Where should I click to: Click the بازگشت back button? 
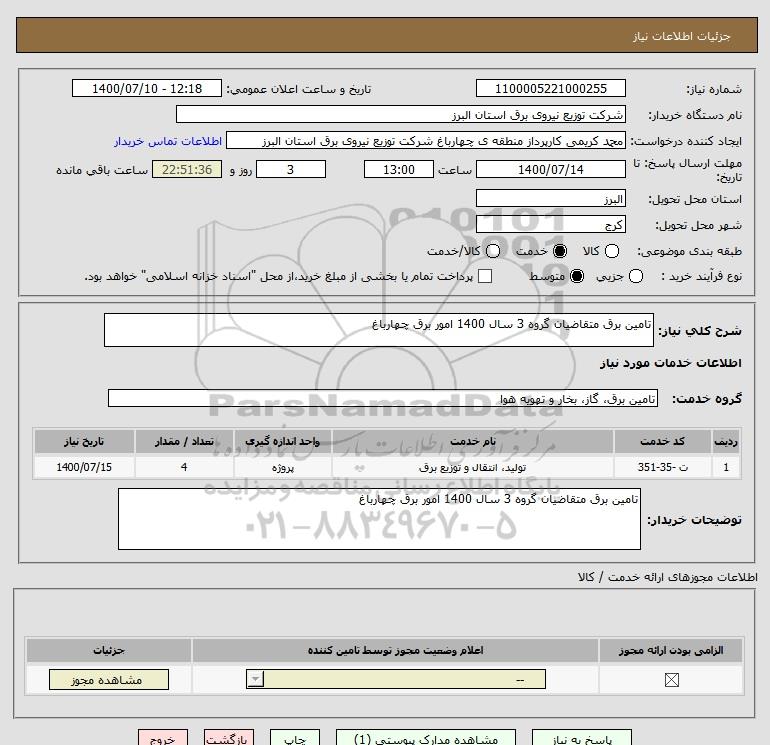click(x=229, y=738)
